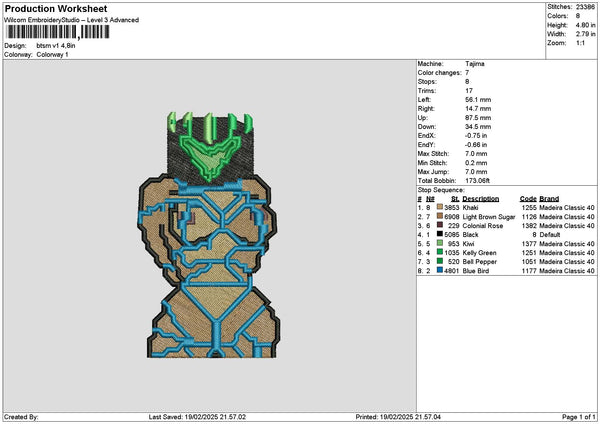The height and width of the screenshot is (424, 600).
Task: Select the Left value '56.1 mm'
Action: (x=478, y=99)
